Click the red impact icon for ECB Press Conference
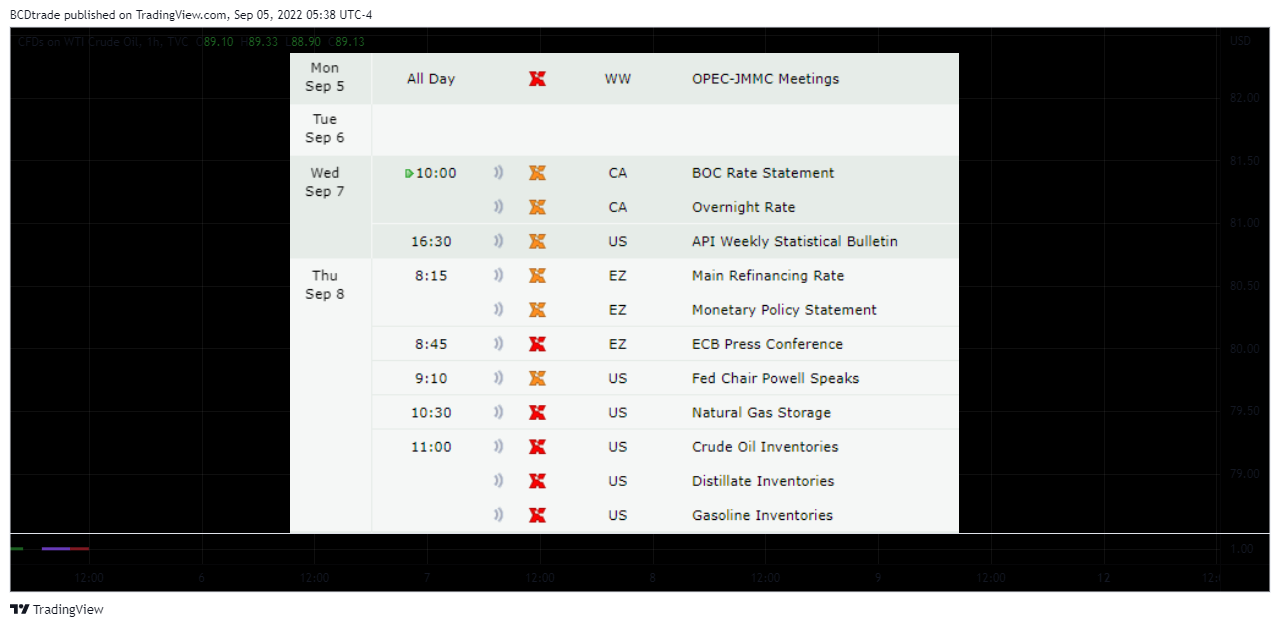The height and width of the screenshot is (627, 1280). (537, 344)
